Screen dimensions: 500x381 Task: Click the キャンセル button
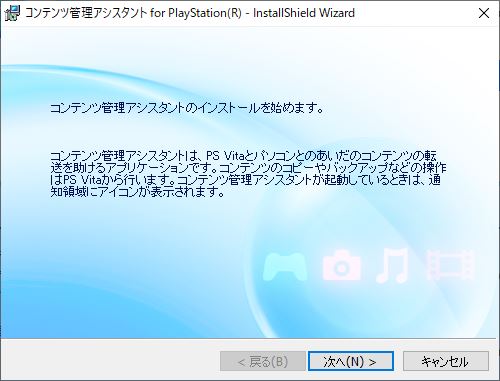tap(446, 361)
